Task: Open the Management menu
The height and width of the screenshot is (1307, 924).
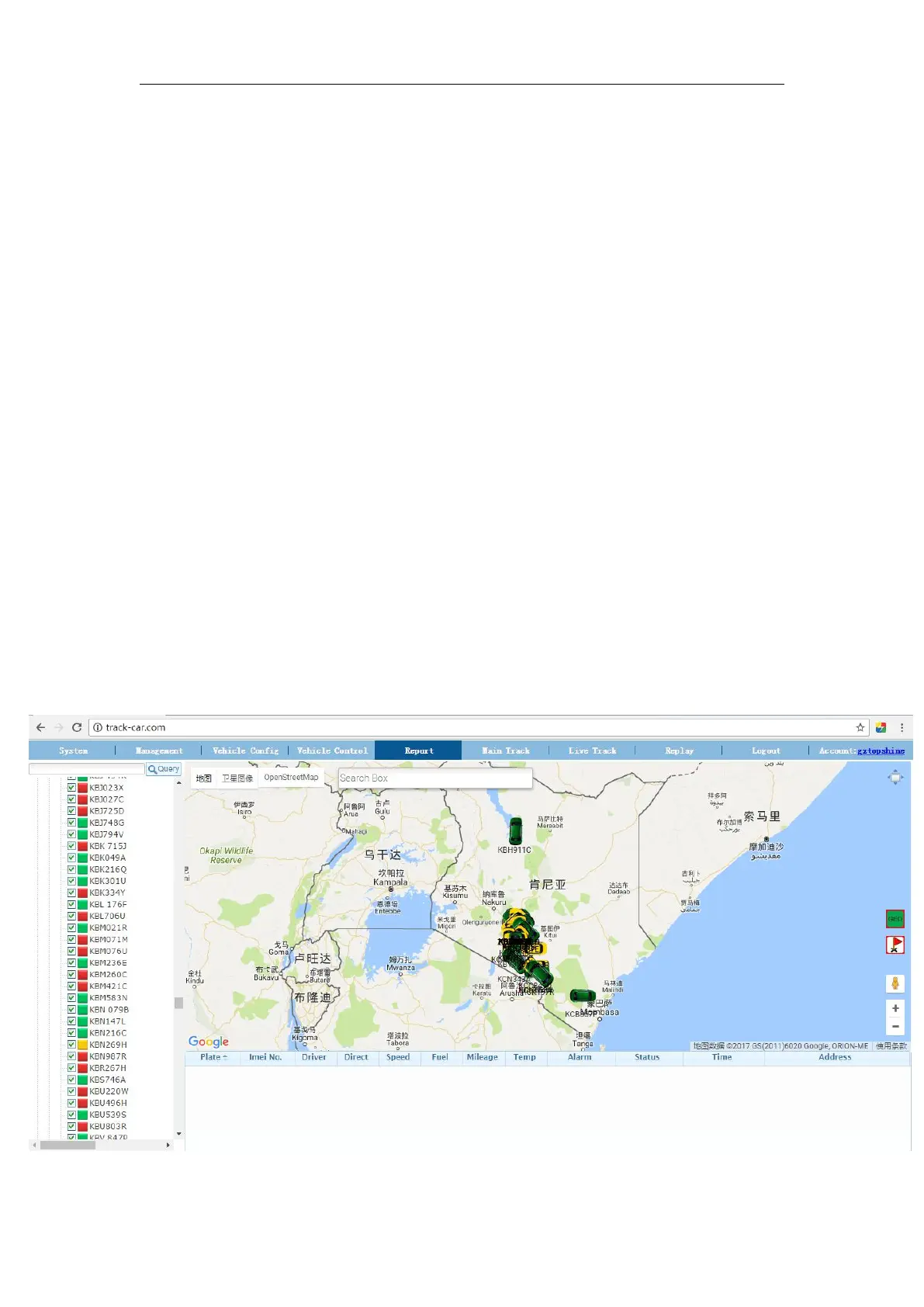Action: pyautogui.click(x=159, y=751)
